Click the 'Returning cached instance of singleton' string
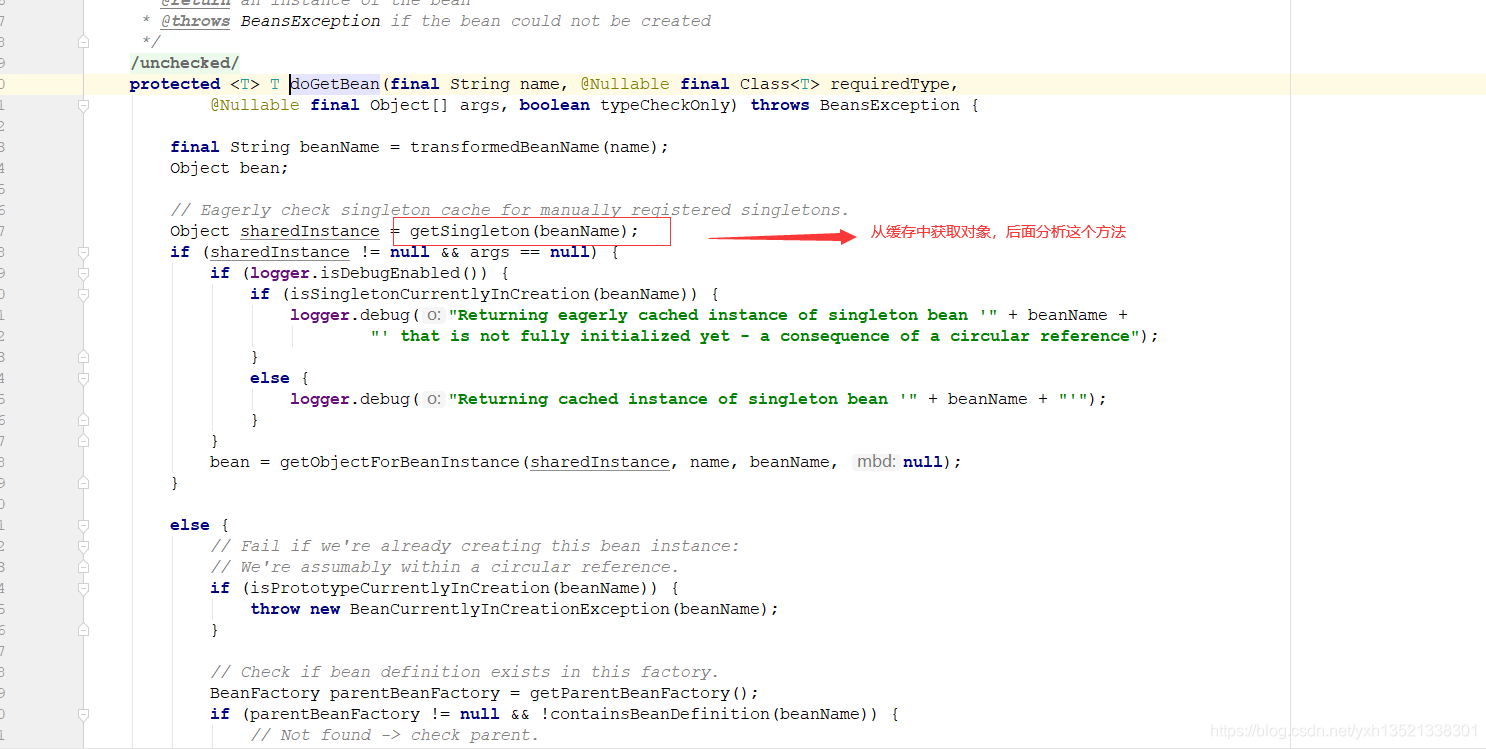The image size is (1486, 749). [x=684, y=399]
